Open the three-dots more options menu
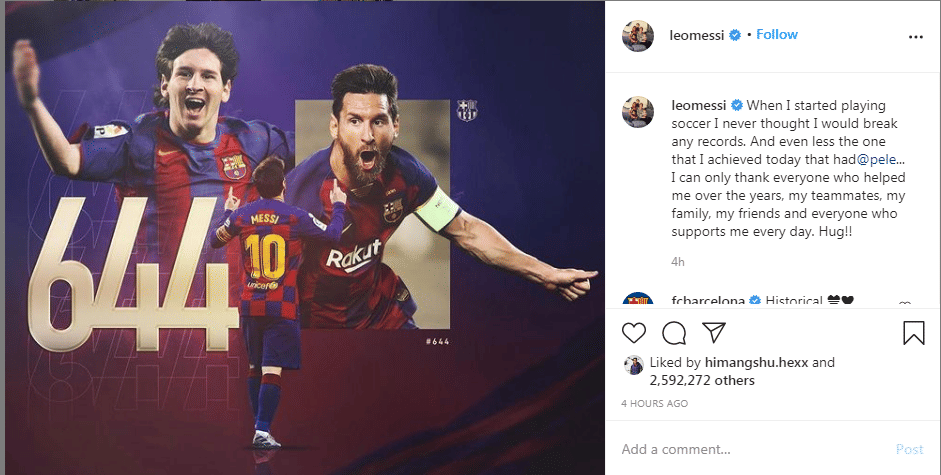This screenshot has height=475, width=941. pyautogui.click(x=915, y=37)
